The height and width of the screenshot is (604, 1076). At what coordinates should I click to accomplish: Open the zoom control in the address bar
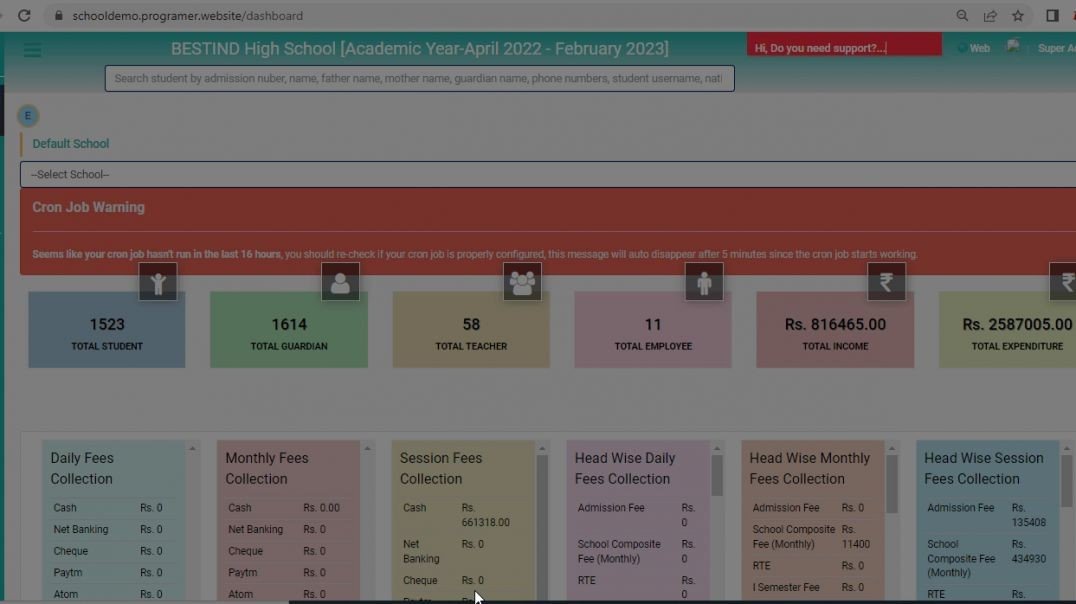click(x=961, y=15)
